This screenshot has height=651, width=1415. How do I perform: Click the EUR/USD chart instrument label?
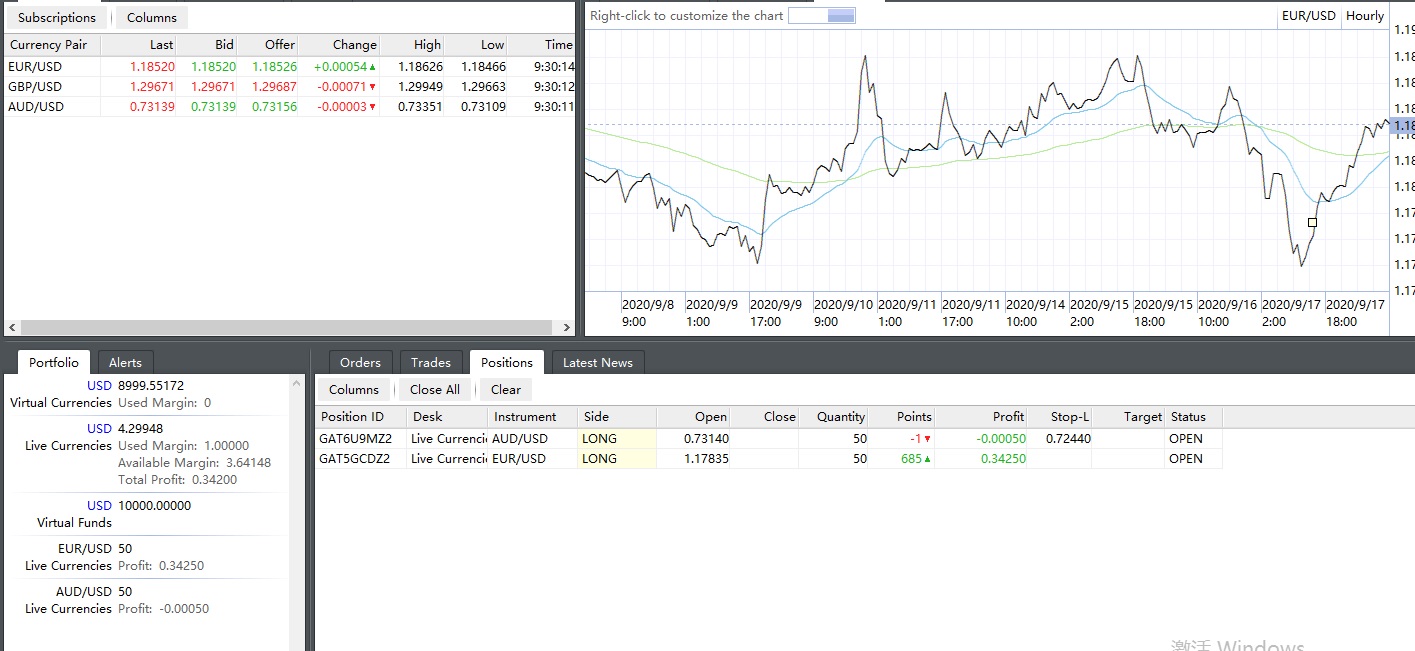click(x=1309, y=15)
